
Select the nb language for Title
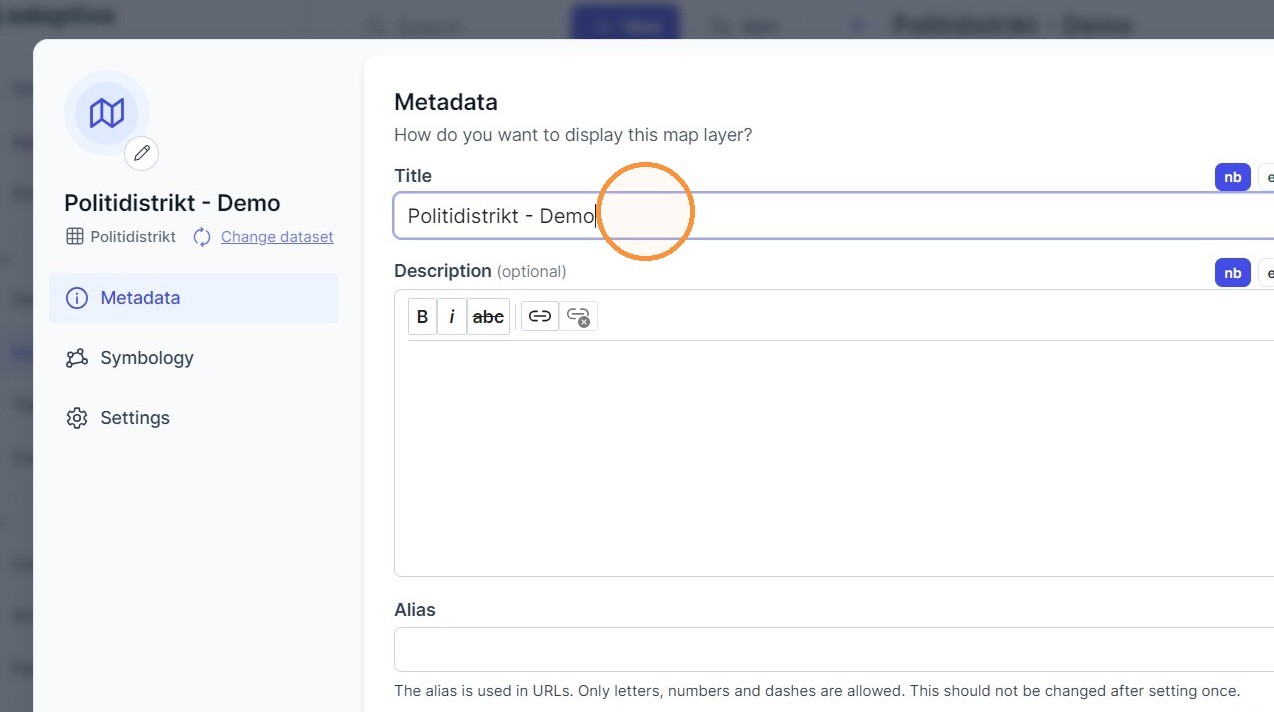(1233, 177)
